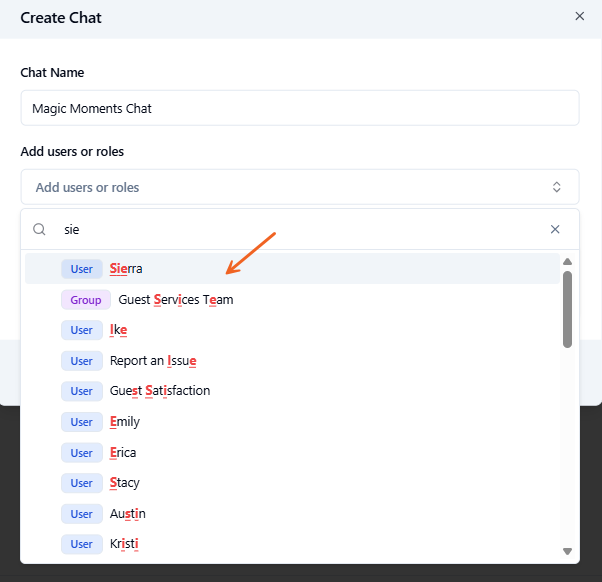Viewport: 602px width, 582px height.
Task: Click the scrollbar up arrow
Action: click(567, 262)
